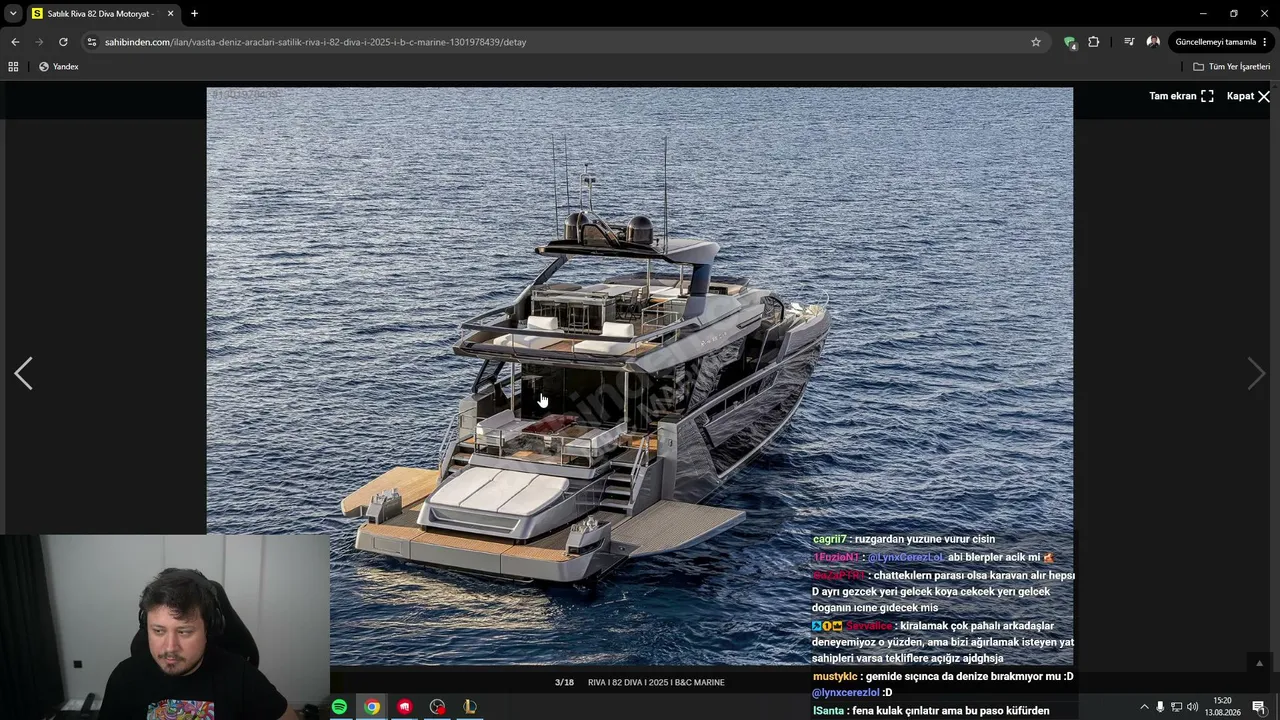Select the Satılık Riva 82 Diva Motoryat tab
Viewport: 1280px width, 720px height.
pos(102,14)
